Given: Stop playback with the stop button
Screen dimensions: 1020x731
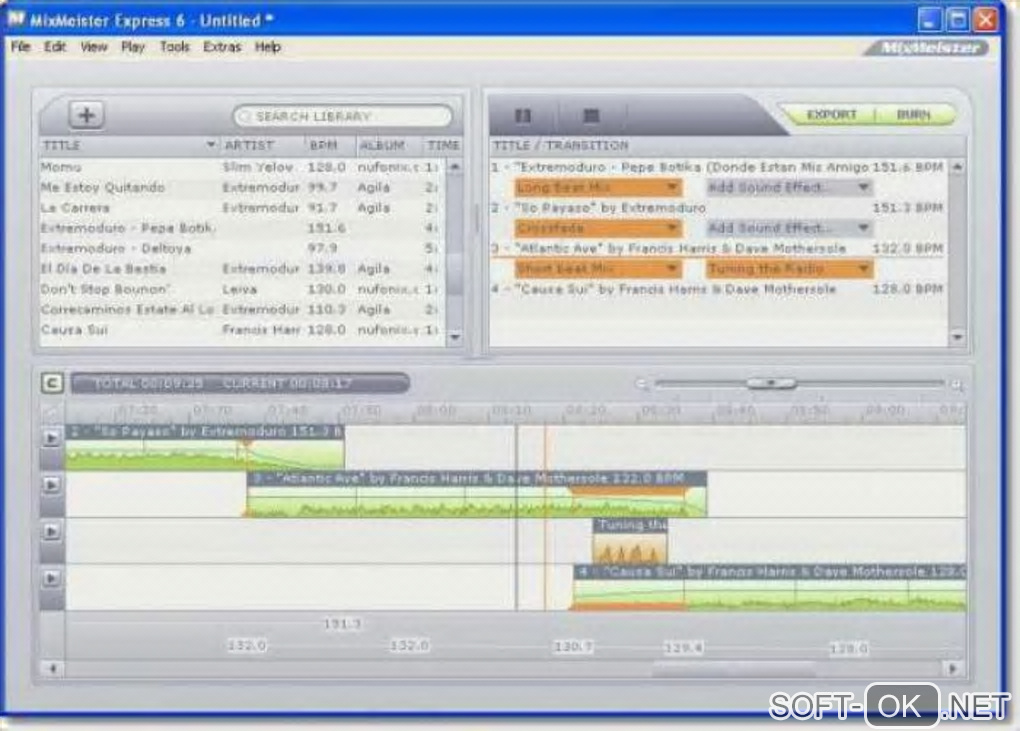Looking at the screenshot, I should (x=591, y=116).
